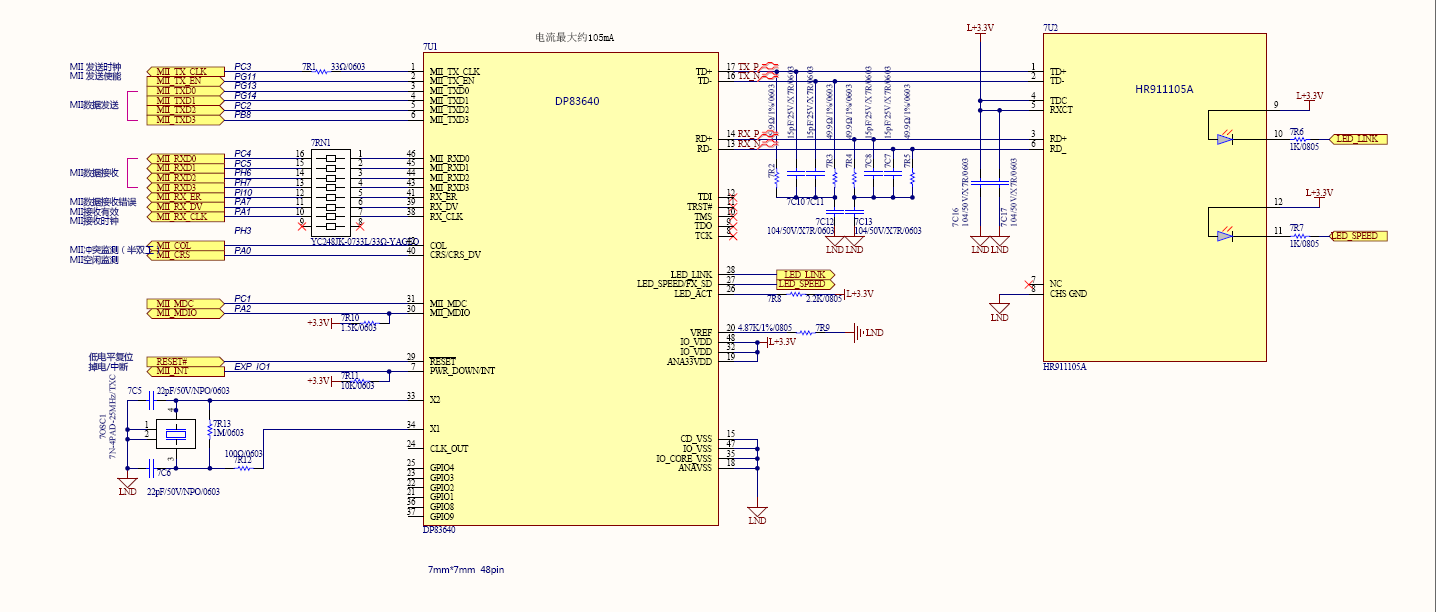
Task: Select the 7C5 22pF capacitor symbol
Action: click(x=149, y=399)
